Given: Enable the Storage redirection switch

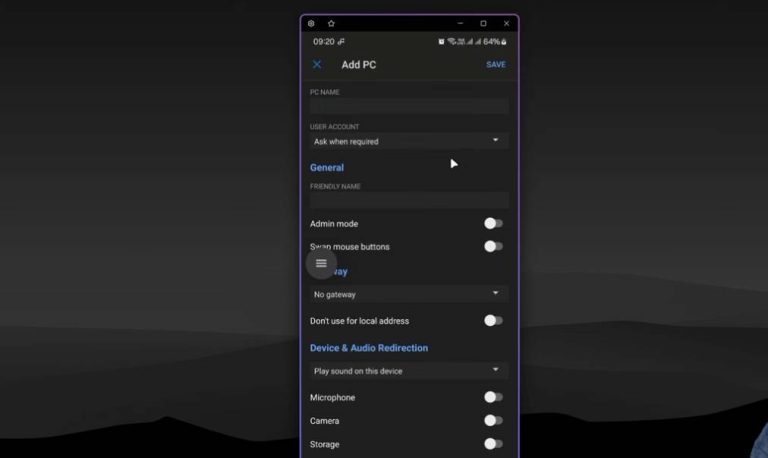Looking at the screenshot, I should [493, 444].
